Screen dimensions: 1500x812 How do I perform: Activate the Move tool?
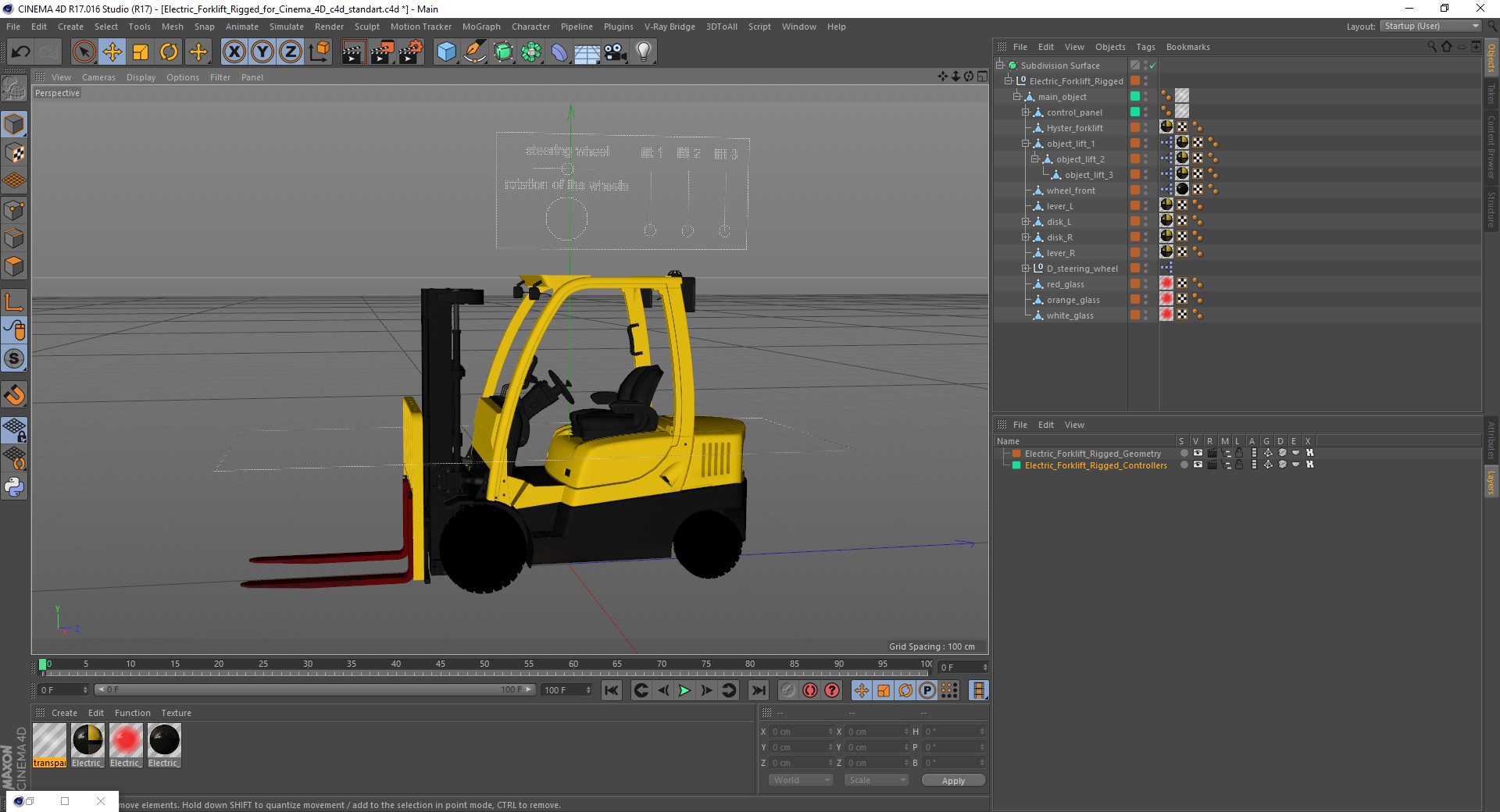112,52
